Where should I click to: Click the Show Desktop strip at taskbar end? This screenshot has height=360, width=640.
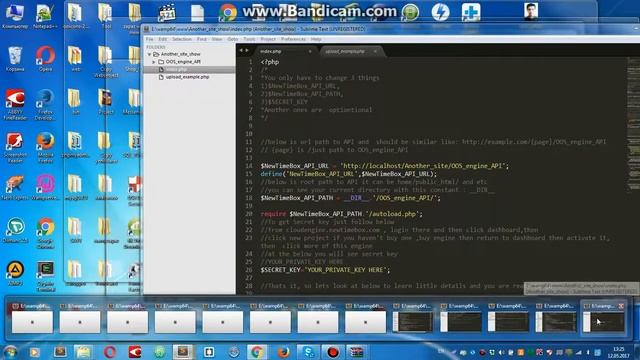tap(637, 352)
